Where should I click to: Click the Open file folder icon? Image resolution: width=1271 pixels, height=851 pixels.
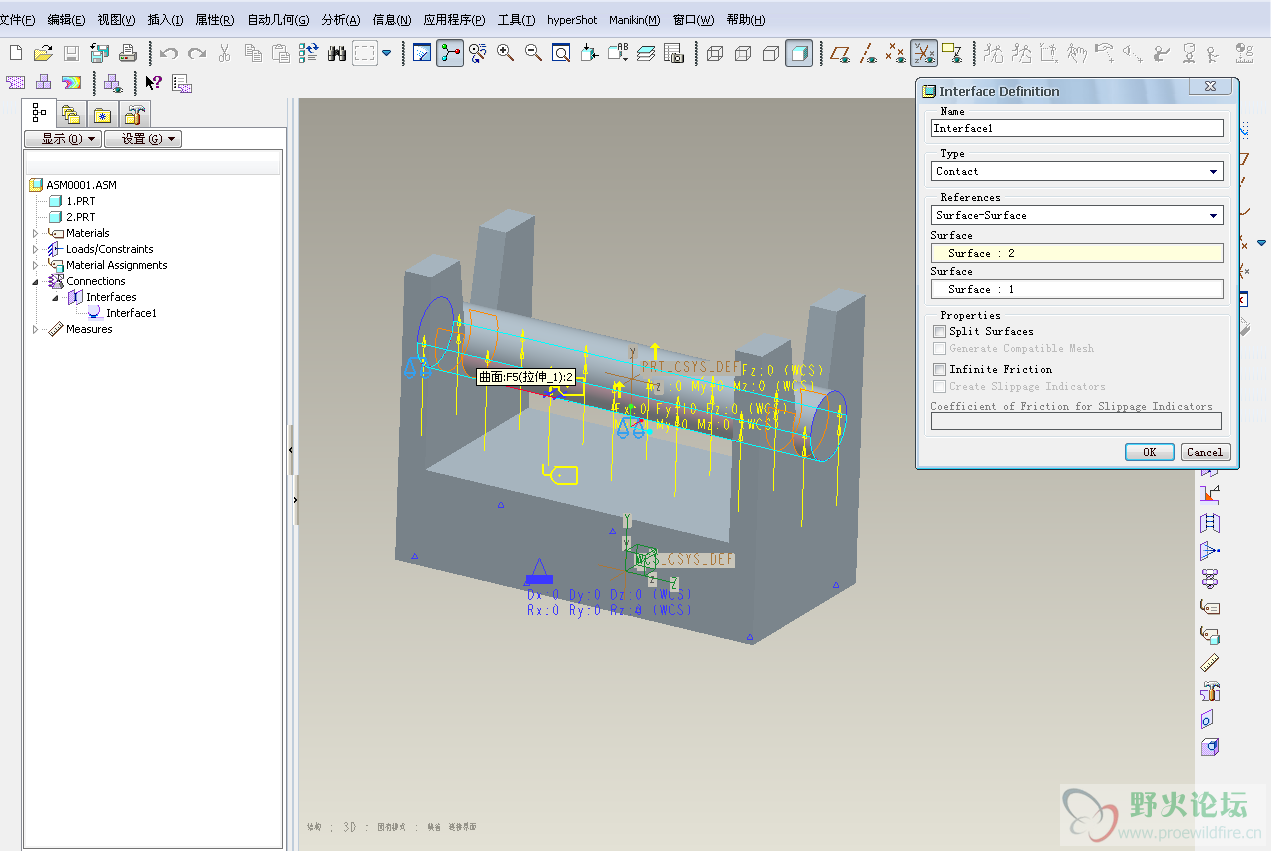click(x=43, y=53)
